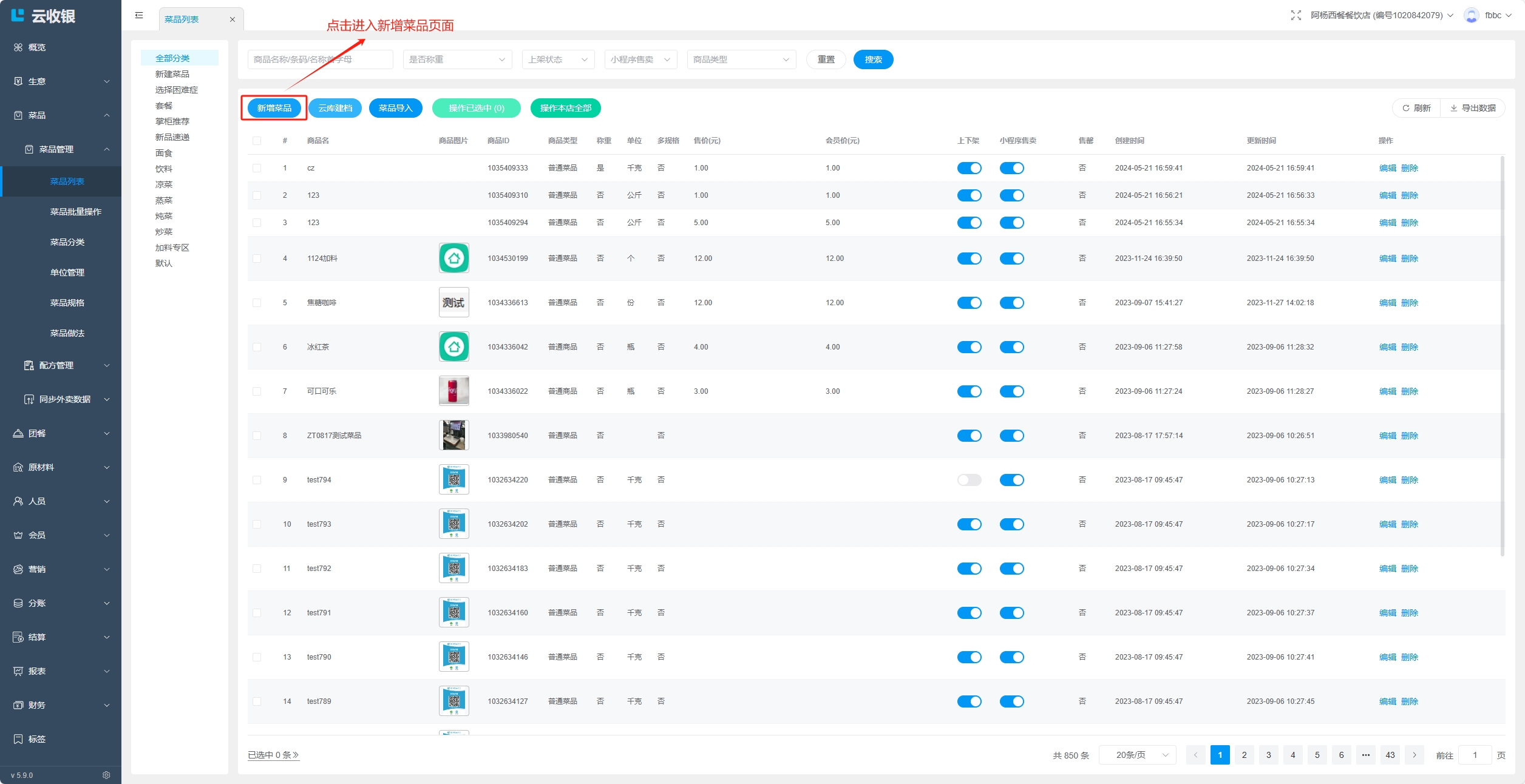Viewport: 1525px width, 784px height.
Task: Click 编辑 link for 焦糖咖啡 row
Action: (1387, 303)
